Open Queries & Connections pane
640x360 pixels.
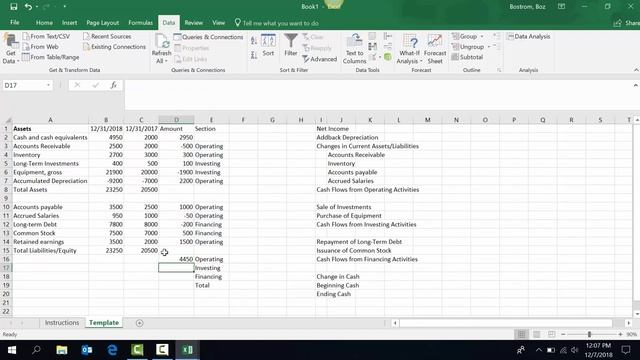click(208, 37)
